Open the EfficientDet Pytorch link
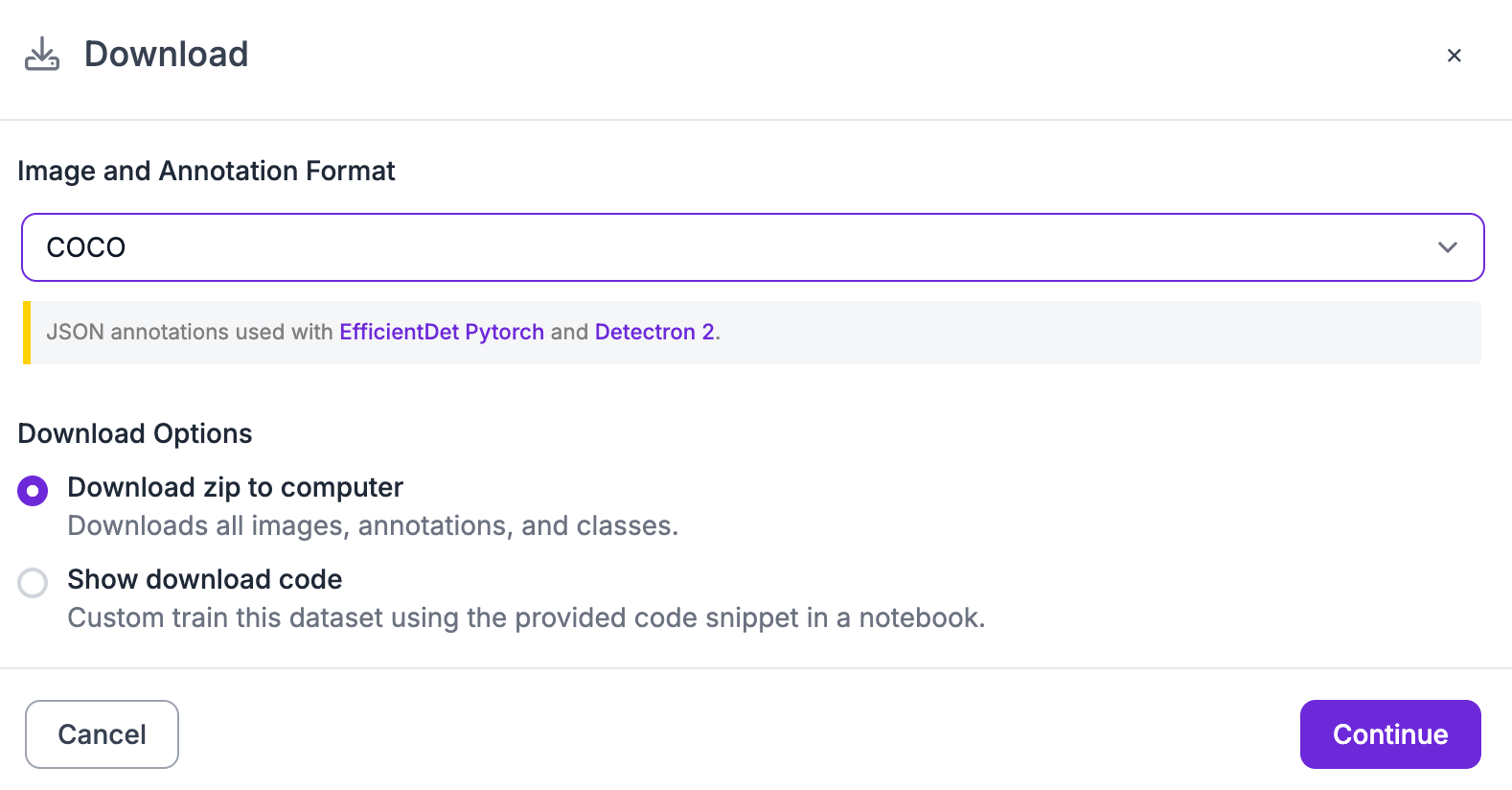This screenshot has width=1512, height=790. point(442,332)
